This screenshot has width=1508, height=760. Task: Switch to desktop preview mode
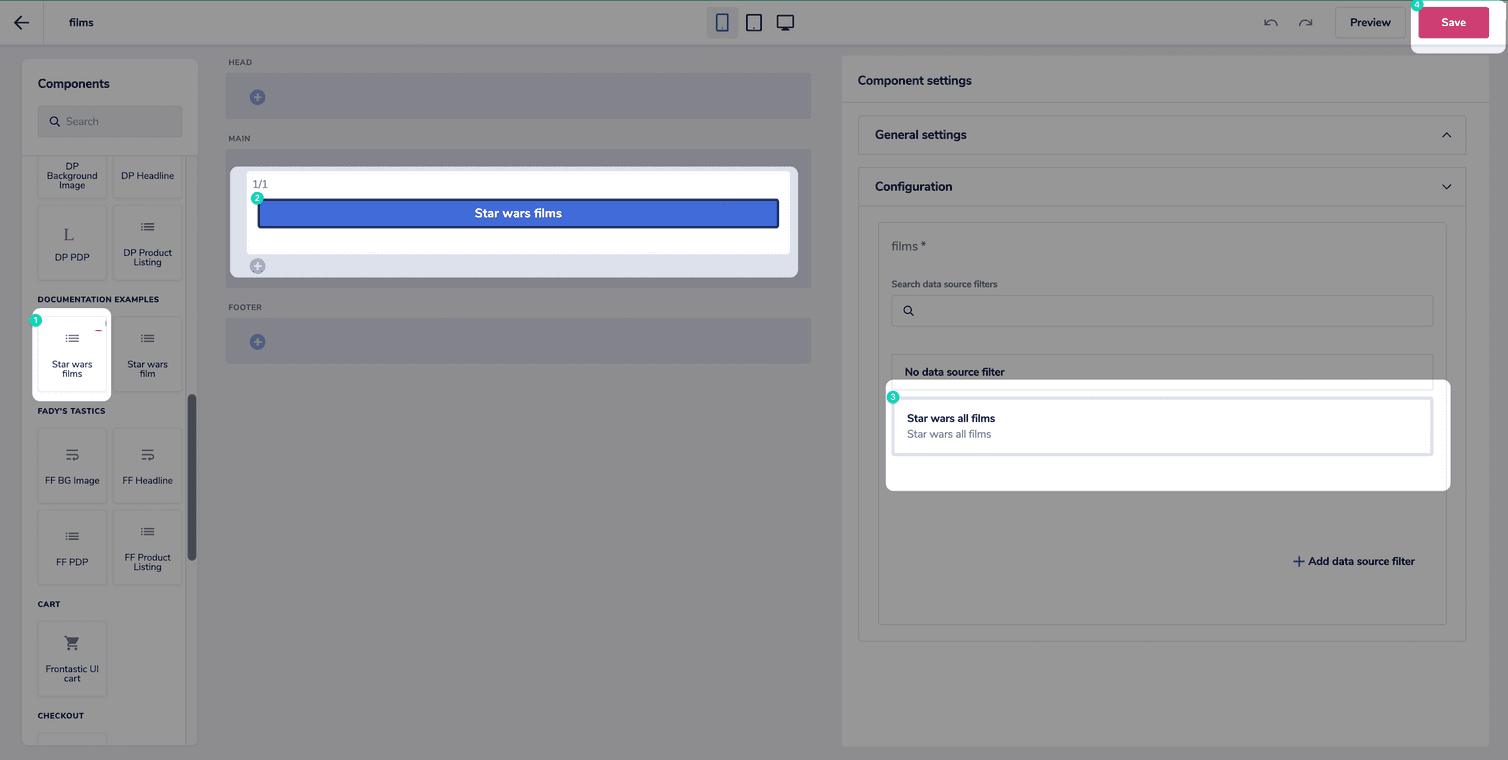785,22
